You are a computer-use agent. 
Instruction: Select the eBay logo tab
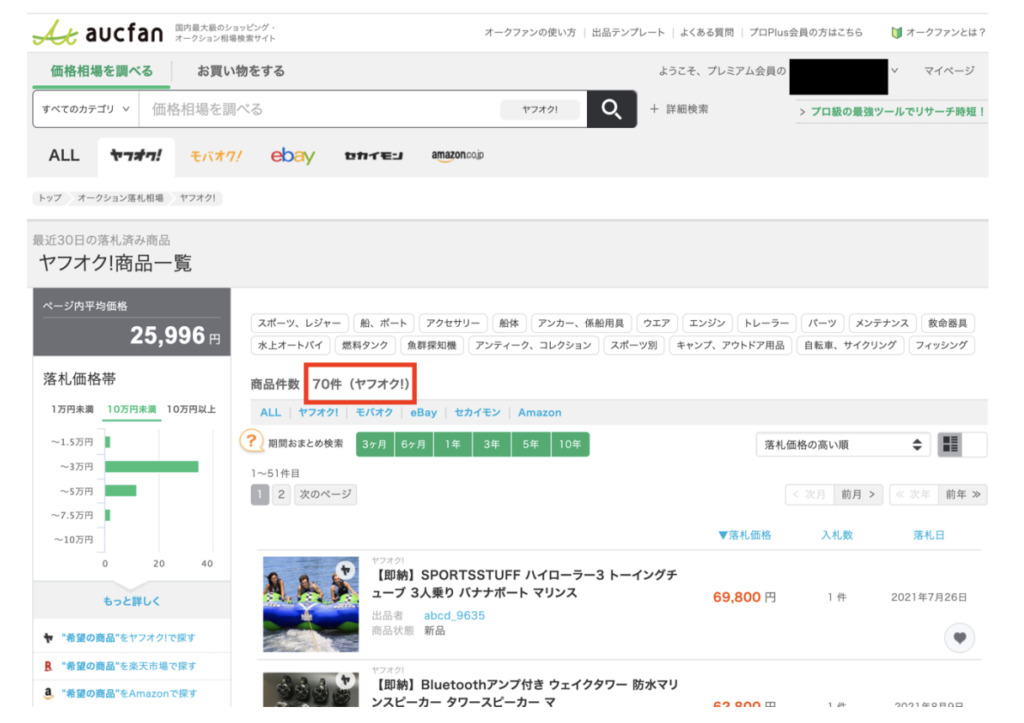tap(292, 156)
